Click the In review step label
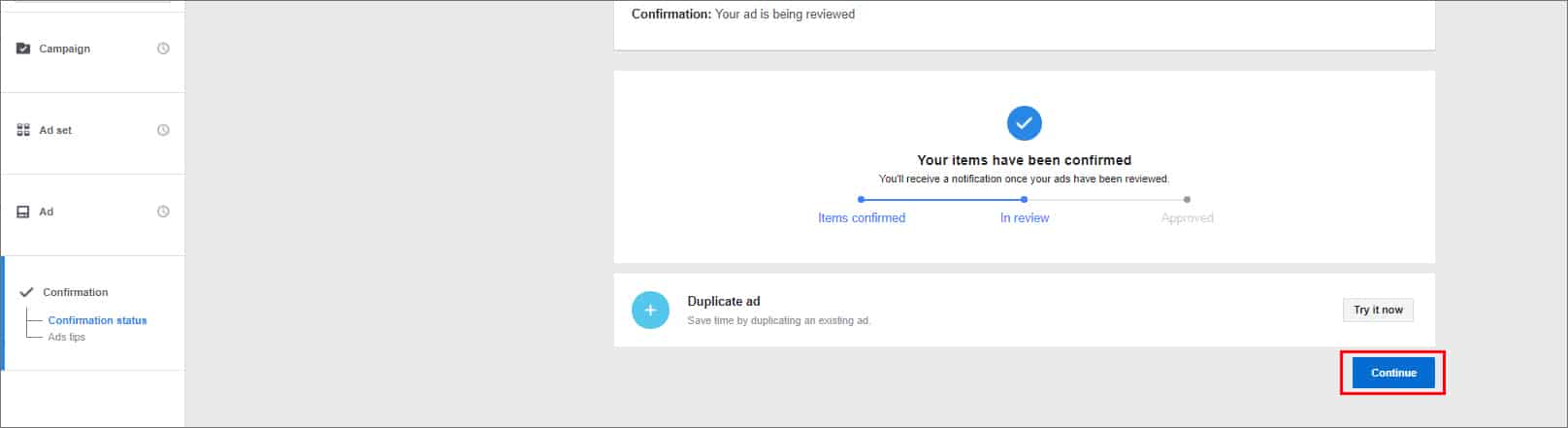The width and height of the screenshot is (1568, 428). click(1024, 218)
